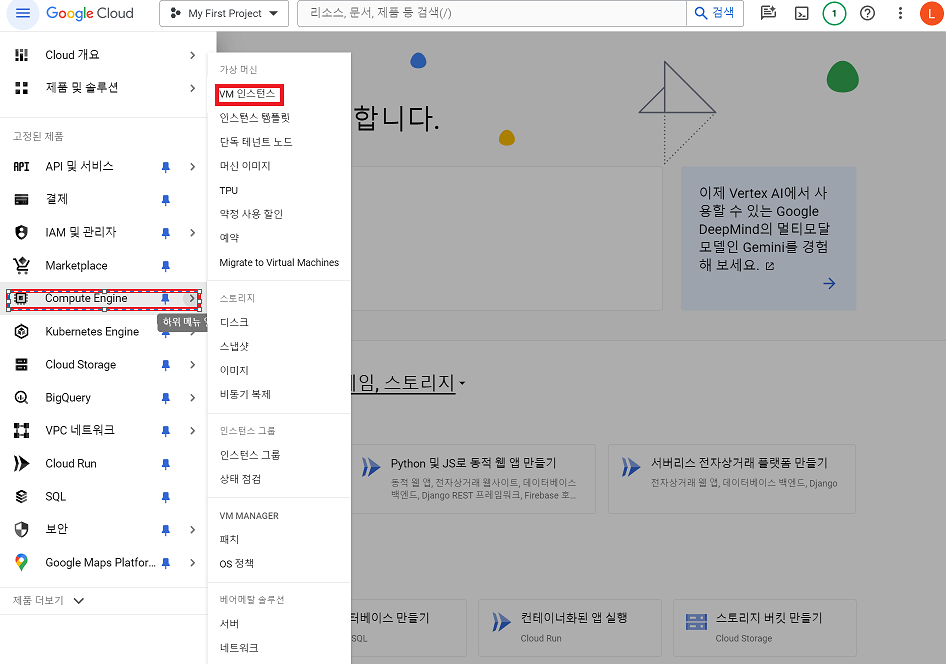Open the hamburger navigation menu
The height and width of the screenshot is (664, 946).
tap(22, 13)
